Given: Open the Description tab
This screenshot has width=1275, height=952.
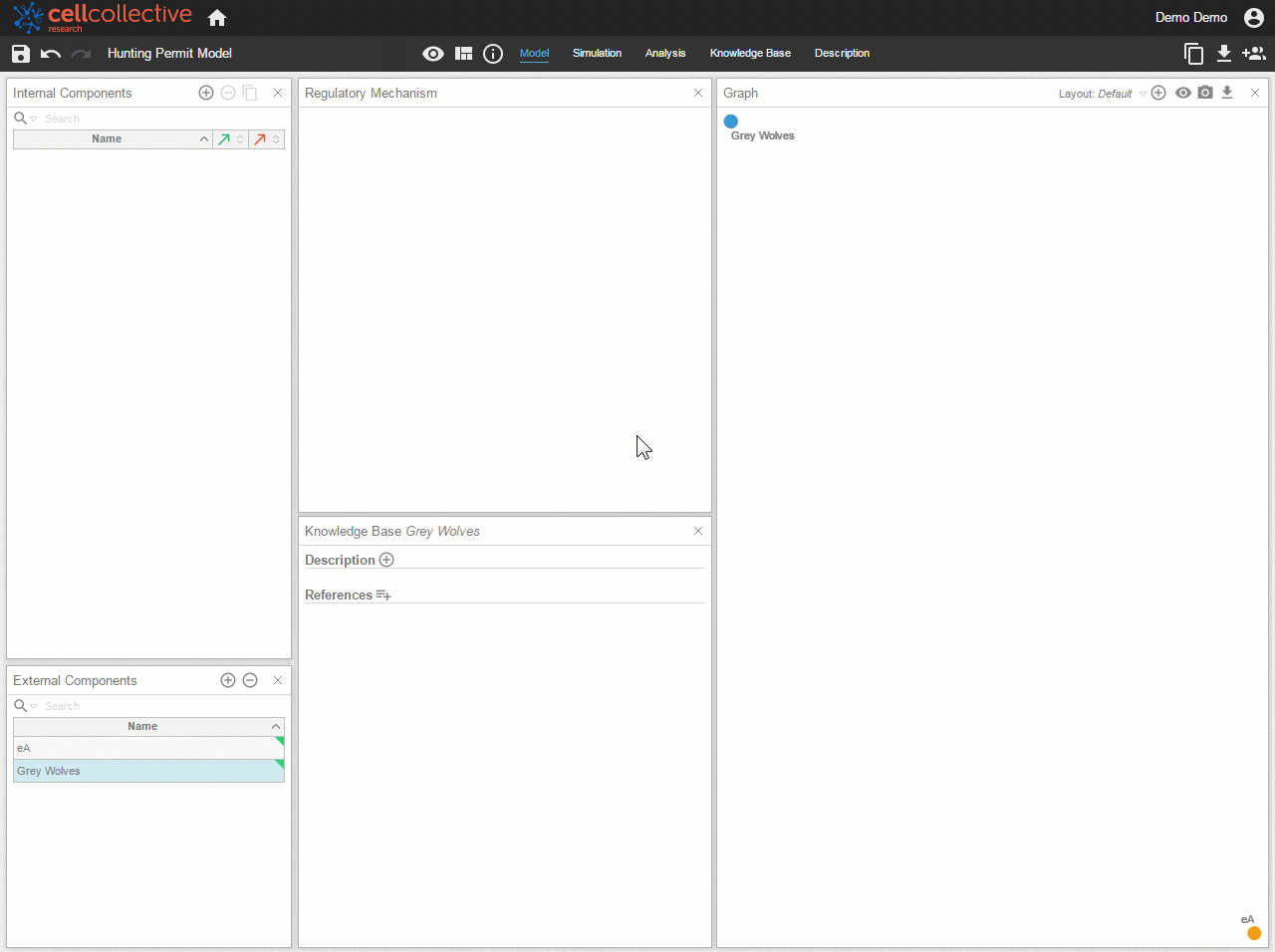Looking at the screenshot, I should pos(842,54).
